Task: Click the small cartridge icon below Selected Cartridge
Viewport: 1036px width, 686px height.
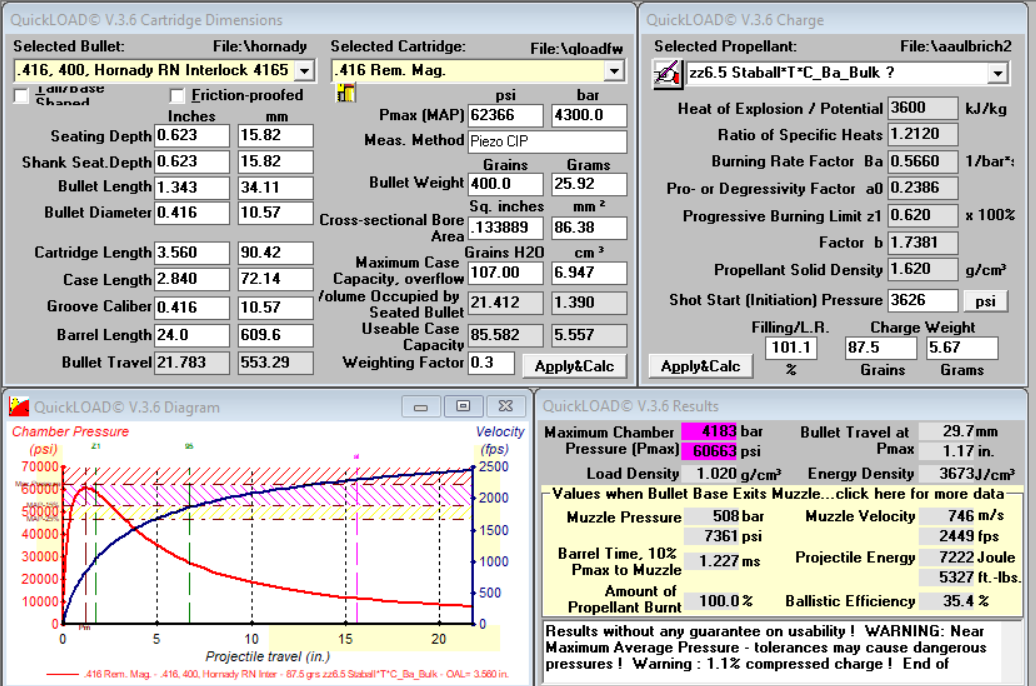Action: point(347,93)
